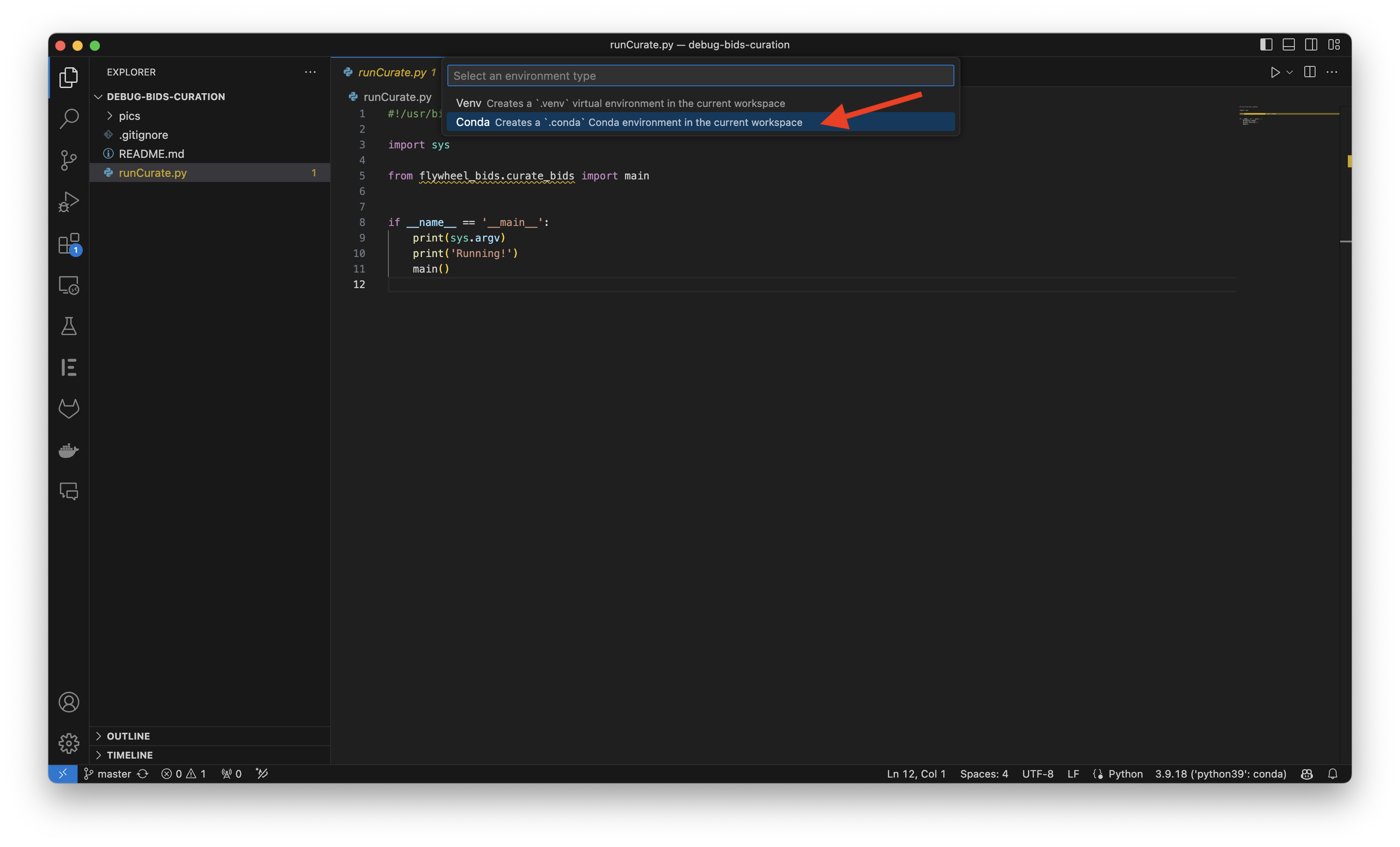
Task: Change encoding via UTF-8
Action: pyautogui.click(x=1037, y=774)
